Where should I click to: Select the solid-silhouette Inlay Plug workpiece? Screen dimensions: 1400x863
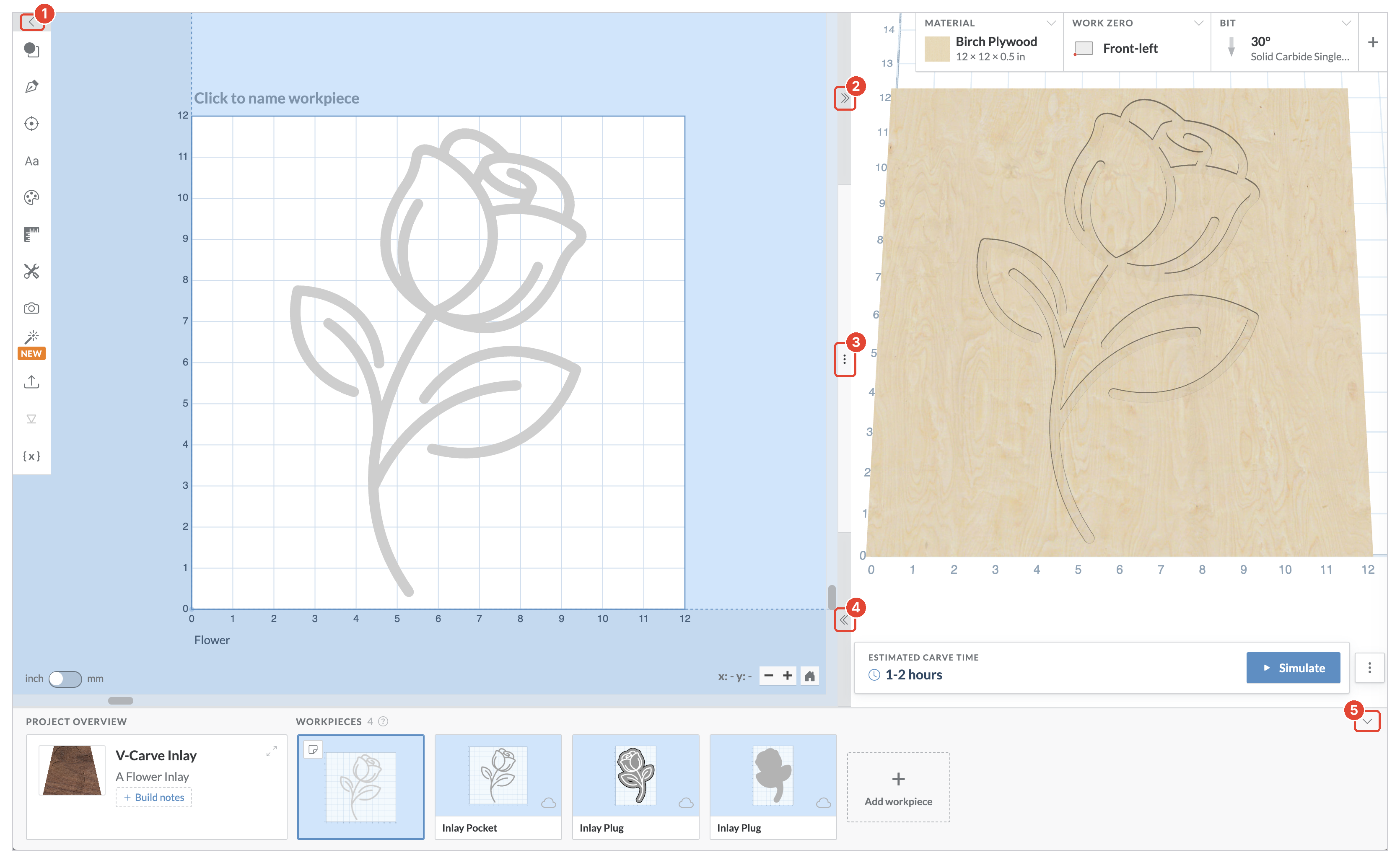[773, 787]
